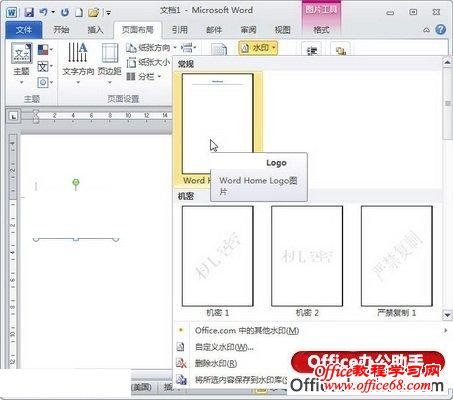Click the Undo icon in quick access toolbar
The height and width of the screenshot is (400, 453).
pyautogui.click(x=43, y=13)
